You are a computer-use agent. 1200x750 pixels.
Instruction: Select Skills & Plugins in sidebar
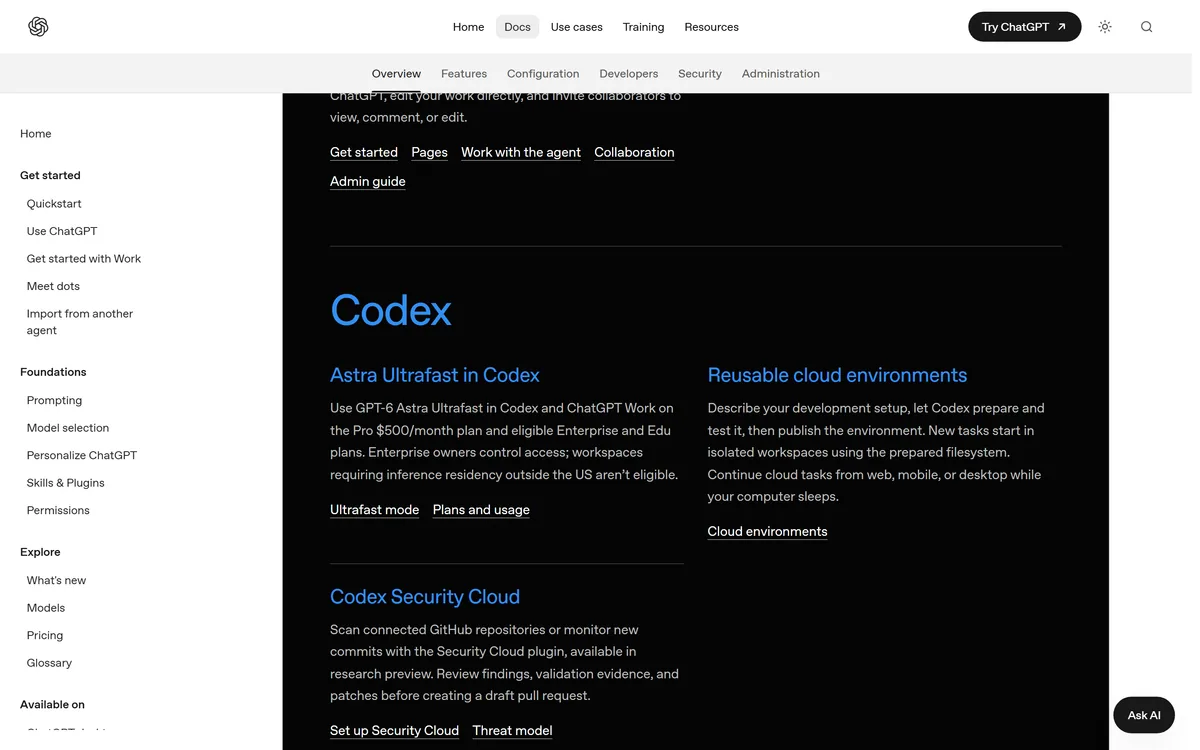point(66,483)
